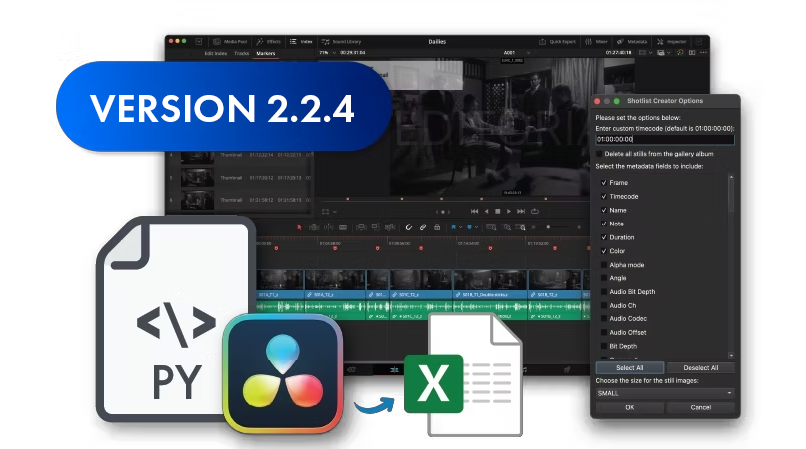806x449 pixels.
Task: Select the Markers tab
Action: coord(266,53)
